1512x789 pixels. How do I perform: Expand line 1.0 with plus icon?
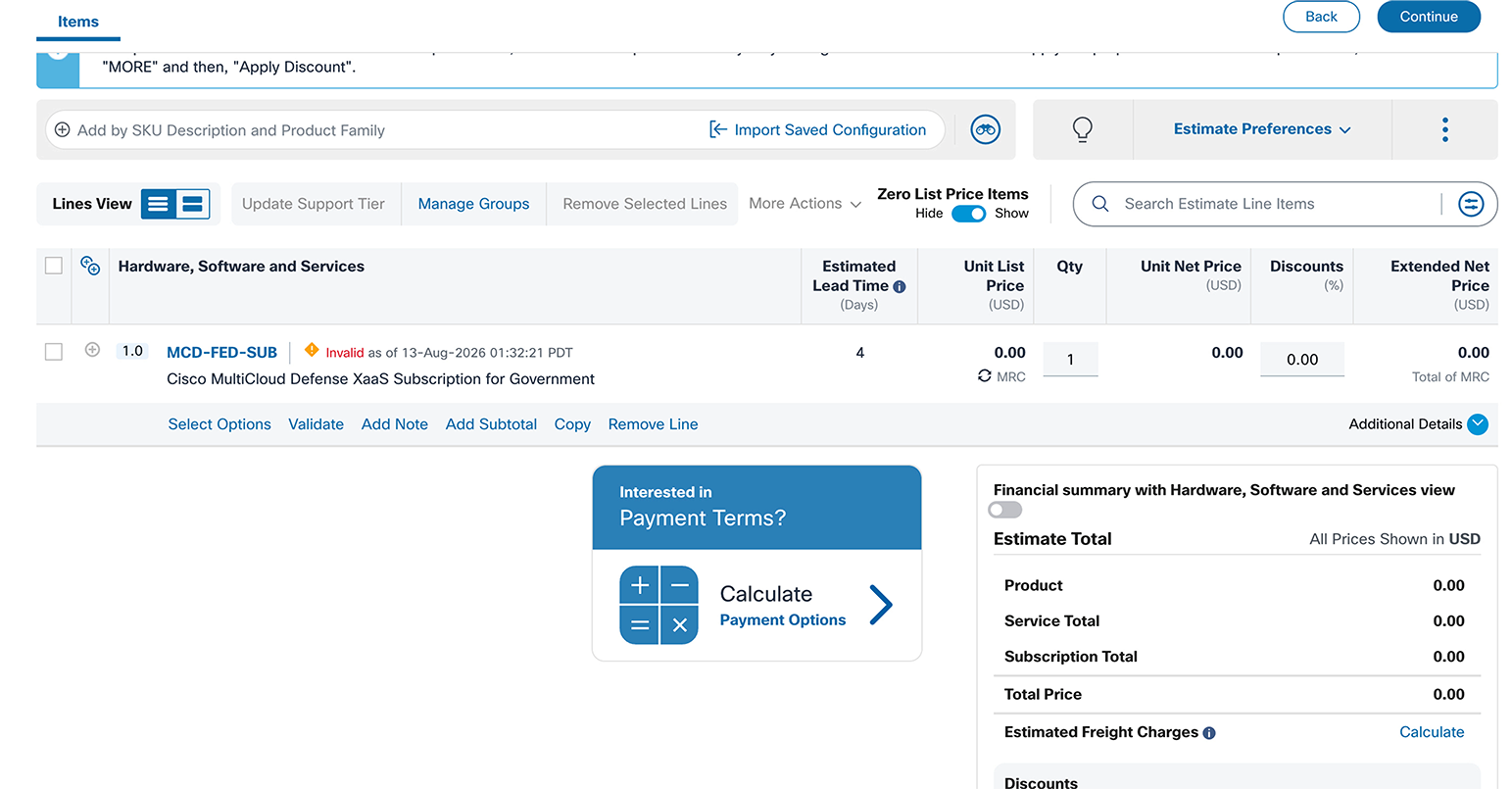pyautogui.click(x=92, y=350)
